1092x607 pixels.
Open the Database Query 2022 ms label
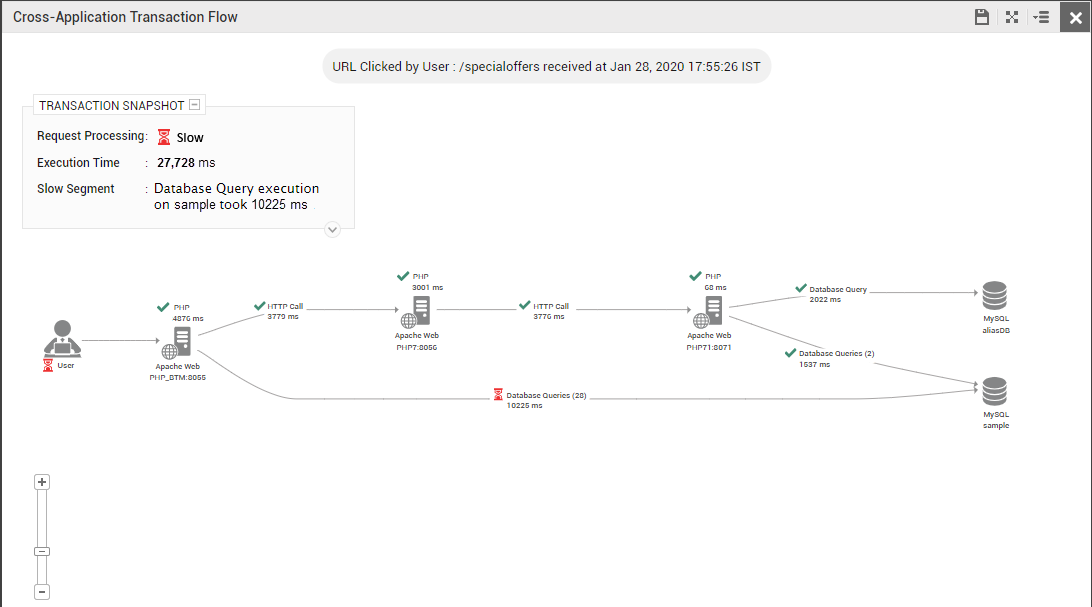pos(838,294)
